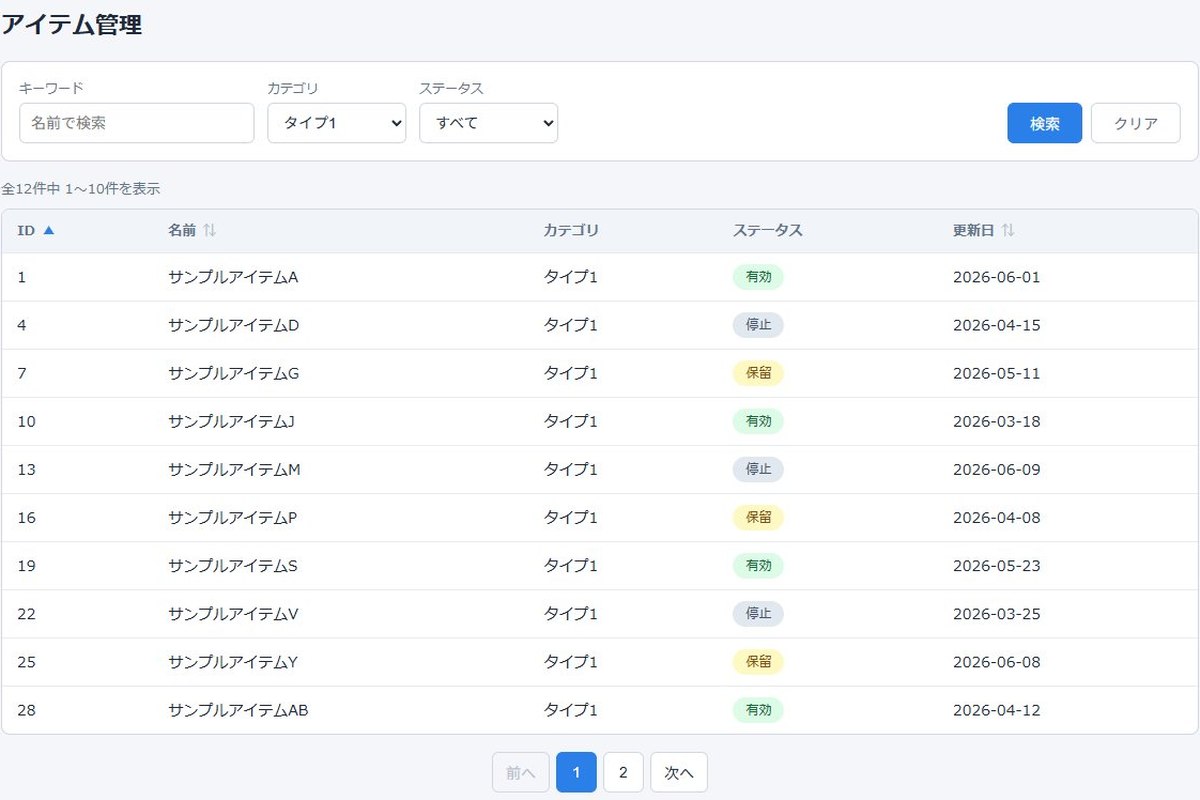Click ID cell 28
Screen dimensions: 1200x800
(27, 710)
